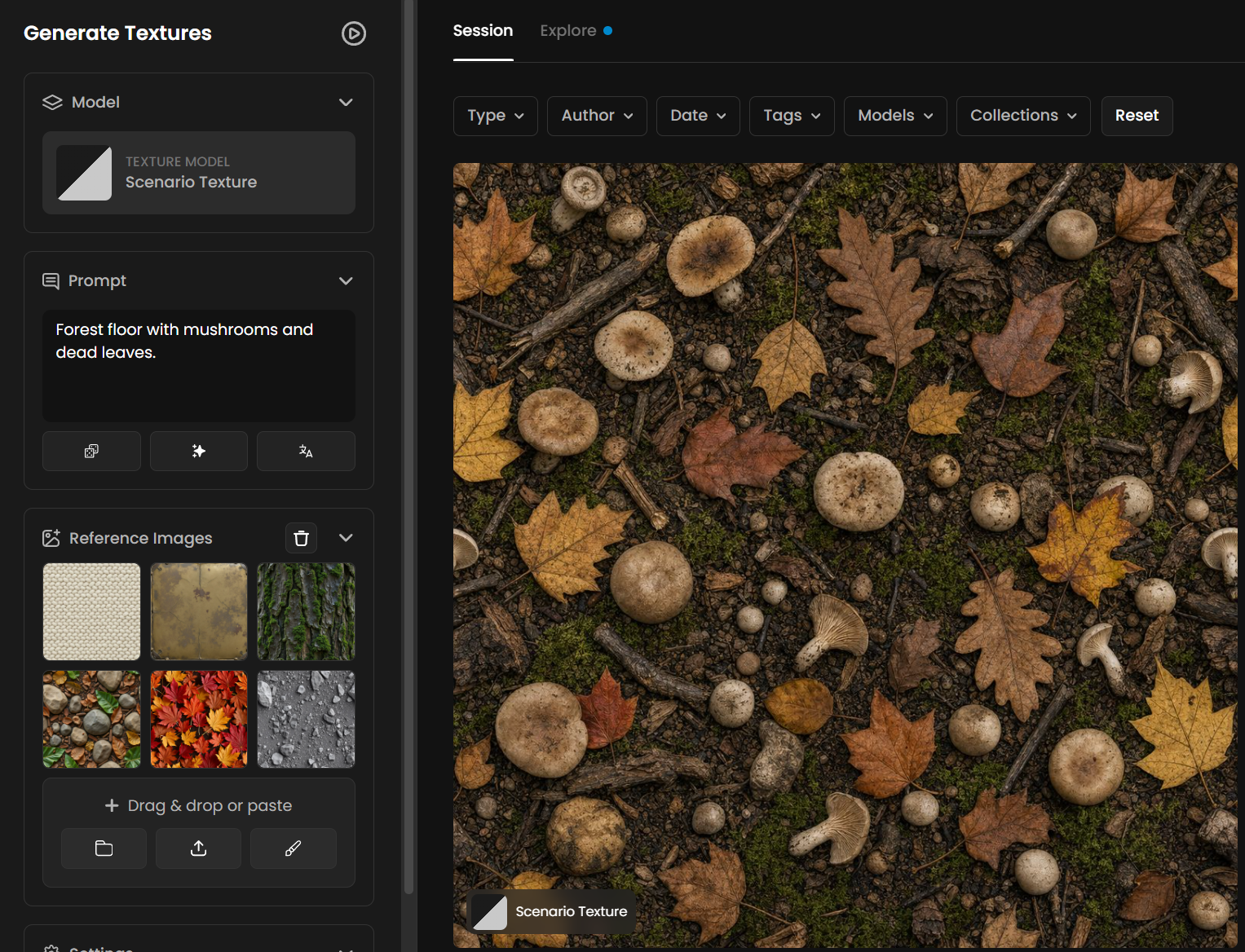Switch to the Explore tab
The image size is (1245, 952).
pos(576,31)
